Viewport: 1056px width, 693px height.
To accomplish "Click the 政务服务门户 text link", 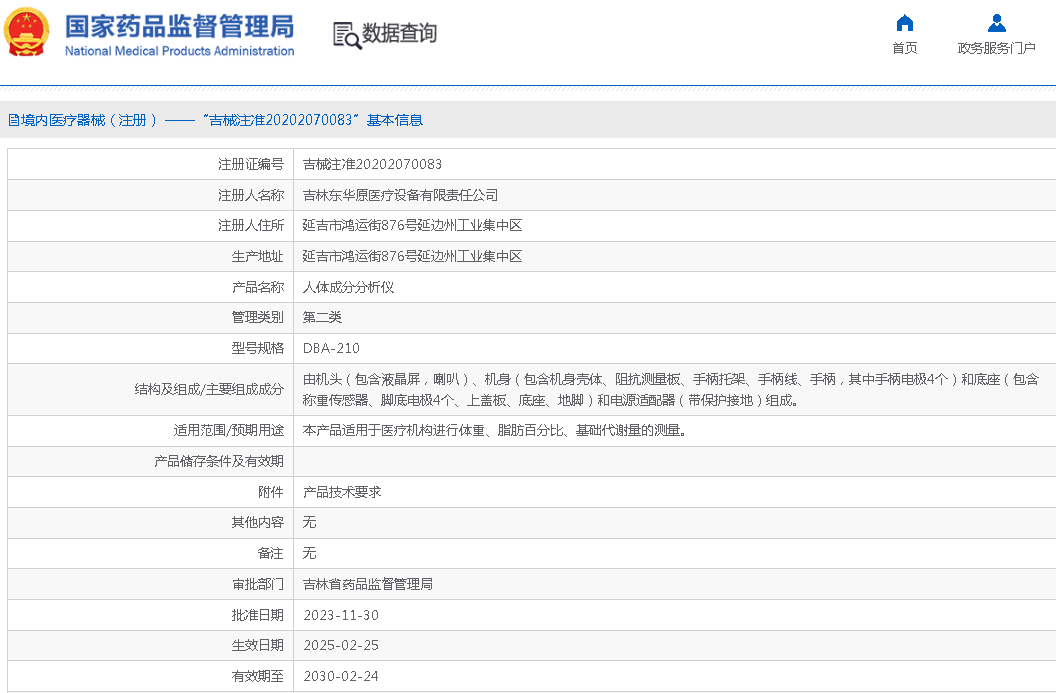I will tap(997, 48).
